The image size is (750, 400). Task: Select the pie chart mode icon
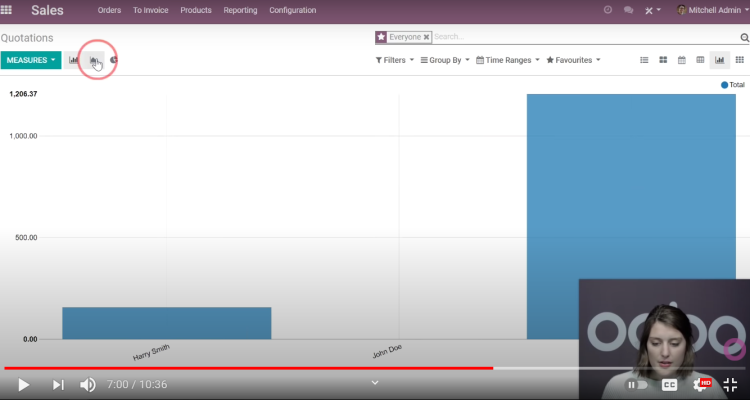pyautogui.click(x=114, y=60)
